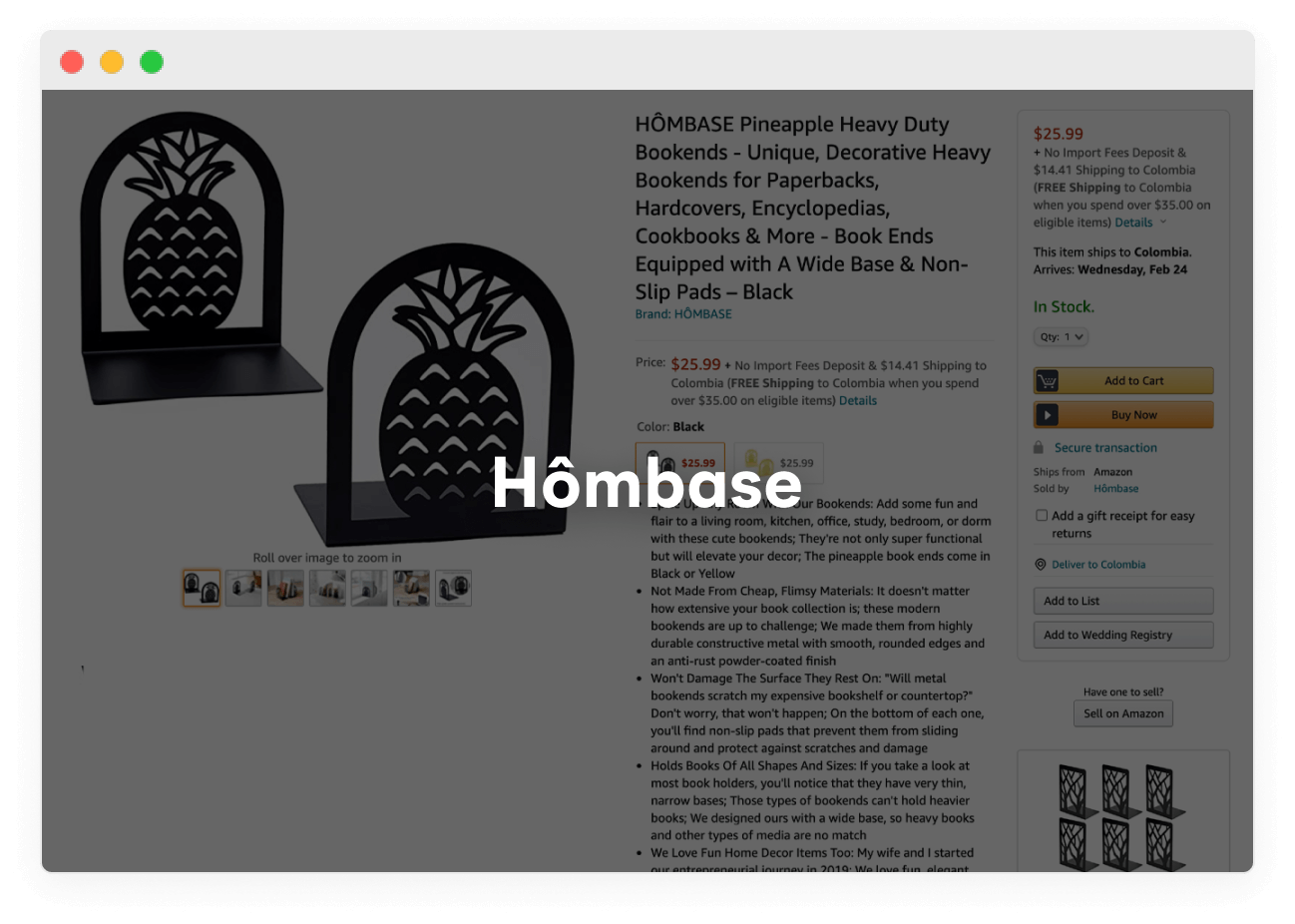This screenshot has width=1295, height=924.
Task: Select the third product thumbnail below the image
Action: 285,589
